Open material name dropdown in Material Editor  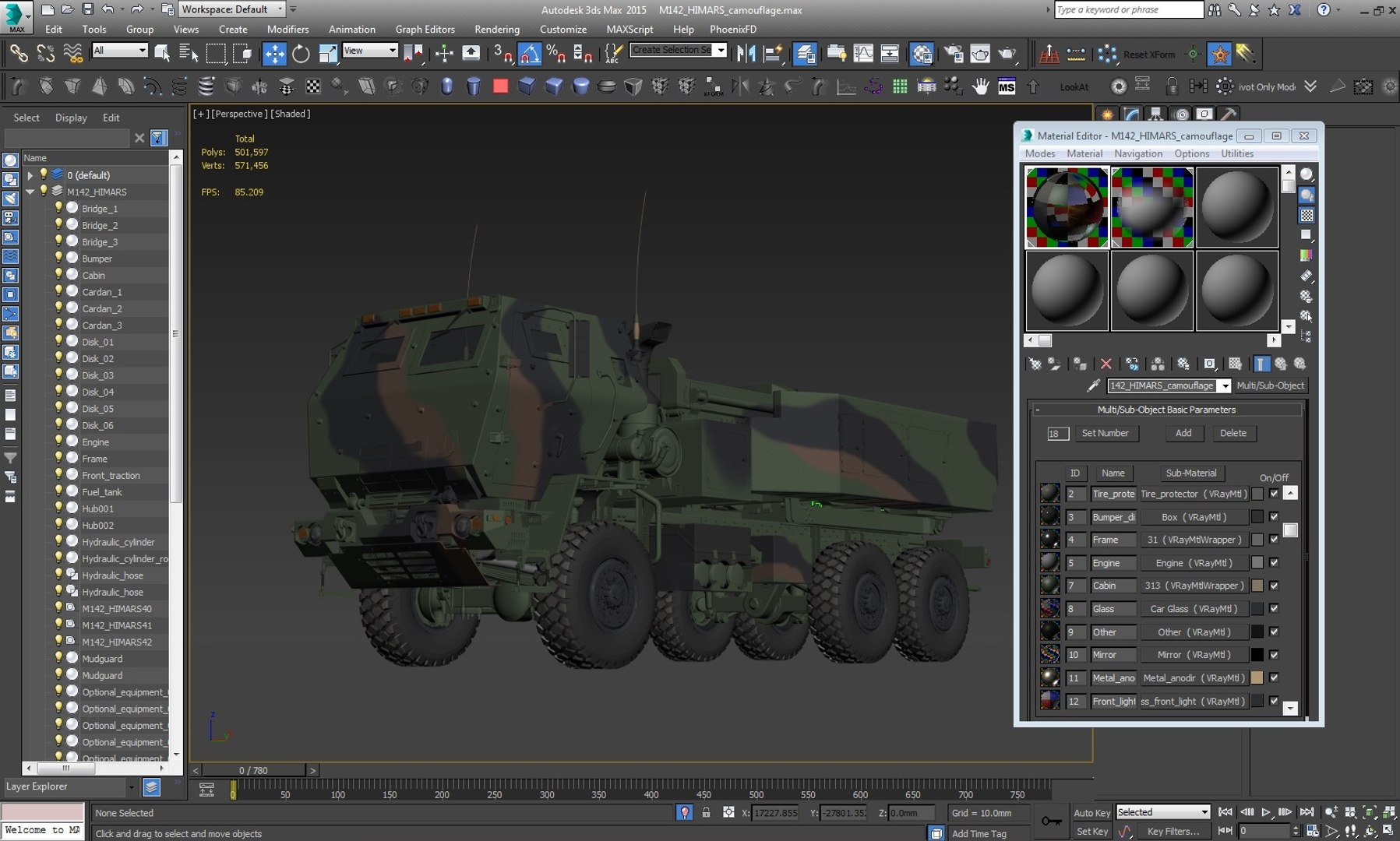click(x=1225, y=385)
